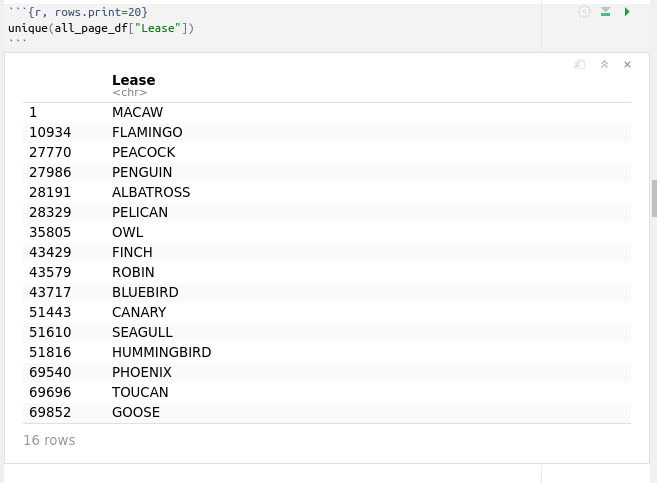Click the PHOENIX lease value
The width and height of the screenshot is (657, 483).
(x=142, y=372)
